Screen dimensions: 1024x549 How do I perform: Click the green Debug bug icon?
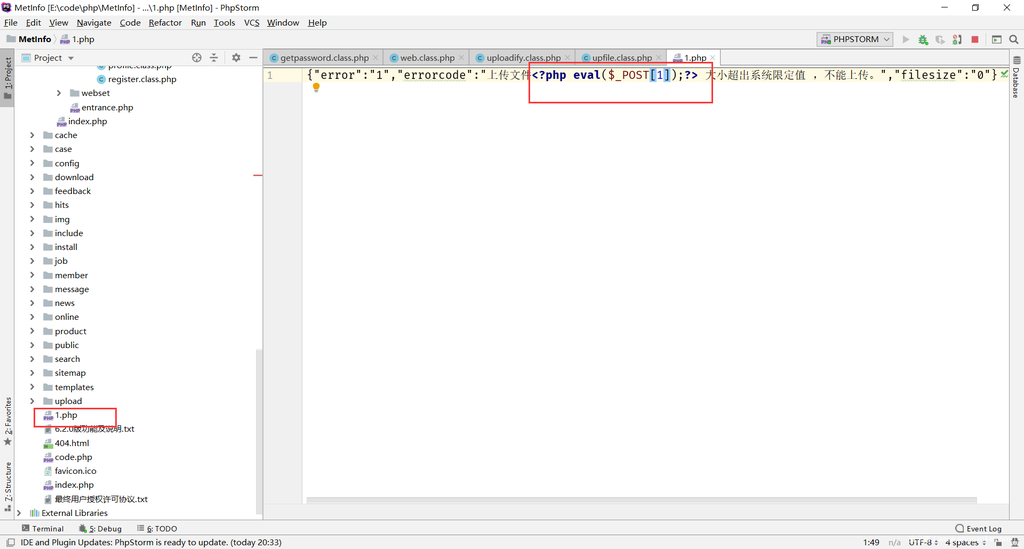(x=923, y=40)
